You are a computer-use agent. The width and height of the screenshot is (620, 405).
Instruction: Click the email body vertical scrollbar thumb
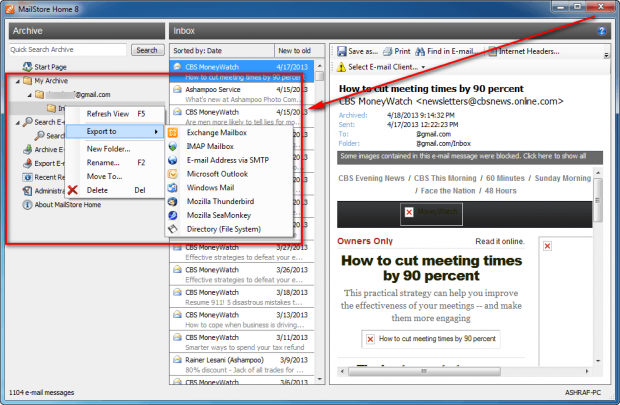tap(598, 200)
